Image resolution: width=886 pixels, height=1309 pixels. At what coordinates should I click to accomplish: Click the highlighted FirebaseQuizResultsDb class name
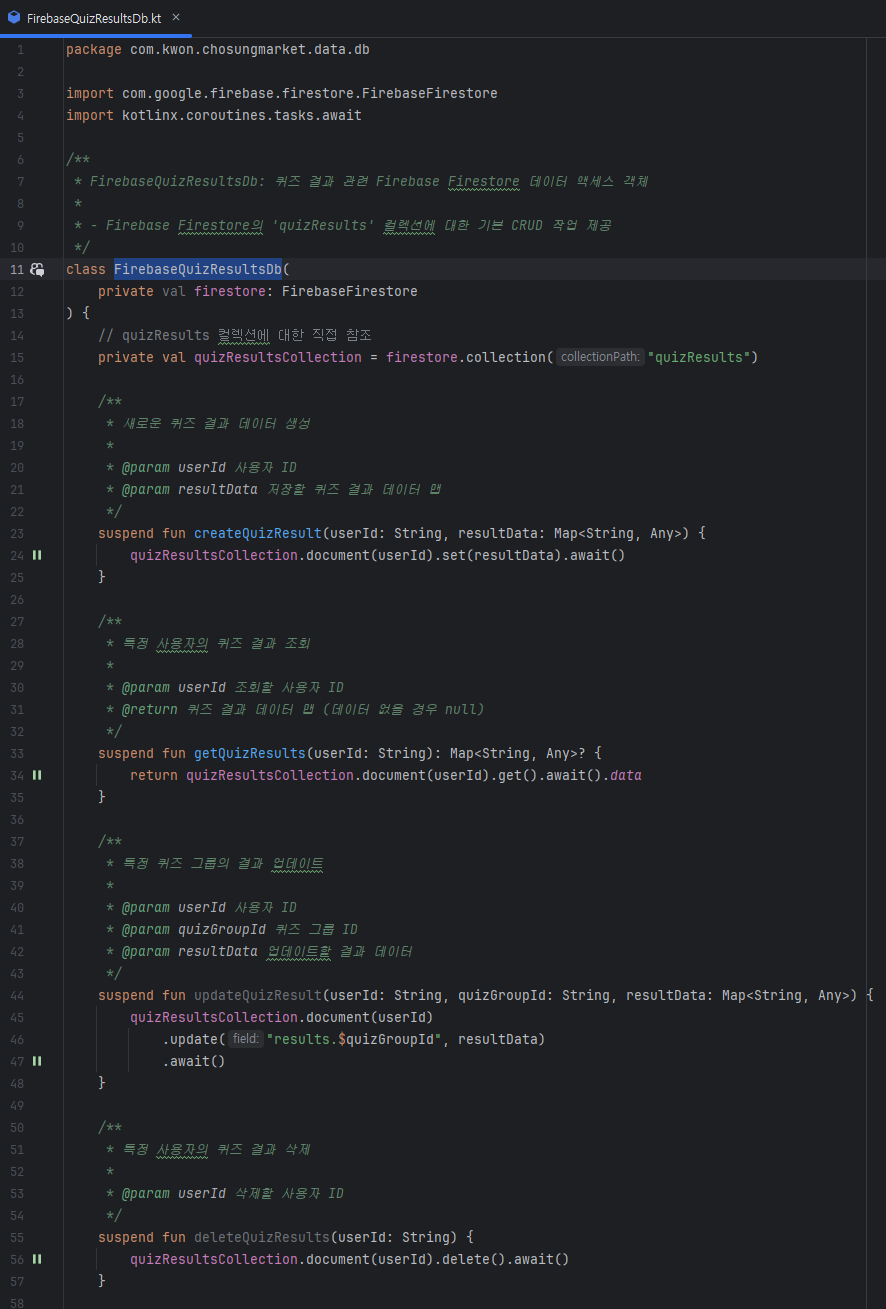tap(198, 269)
